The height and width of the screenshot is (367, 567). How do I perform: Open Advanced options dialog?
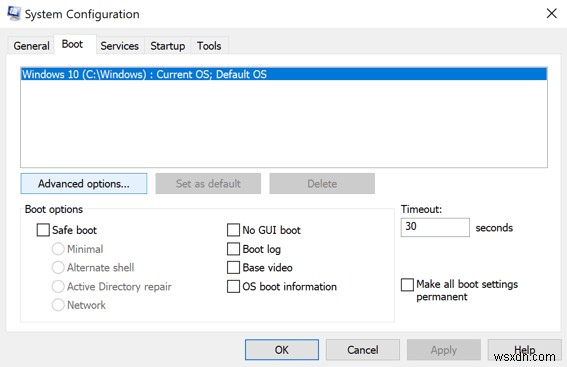(x=84, y=184)
